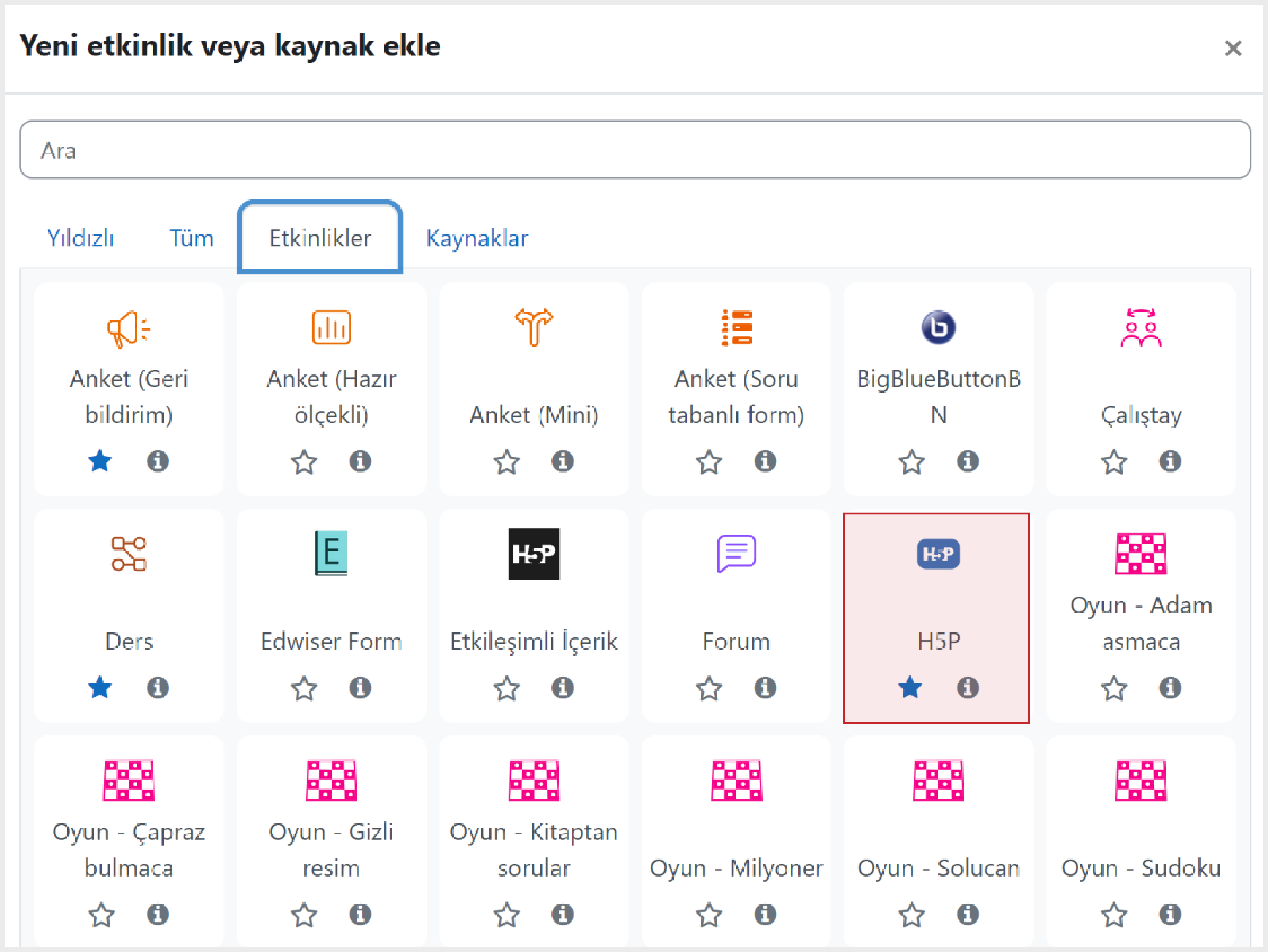This screenshot has width=1268, height=952.
Task: Star Oyun - Solucan
Action: point(911,914)
